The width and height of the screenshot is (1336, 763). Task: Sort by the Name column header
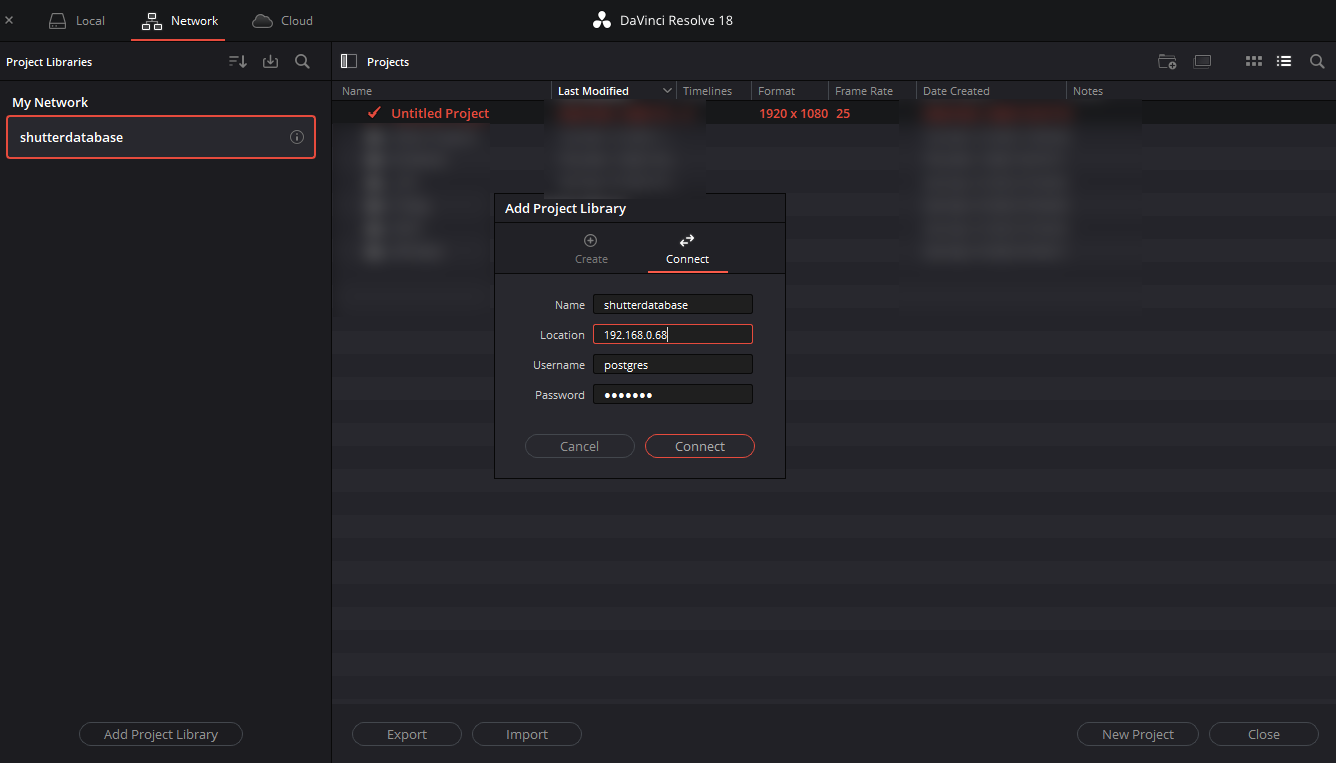tap(357, 91)
